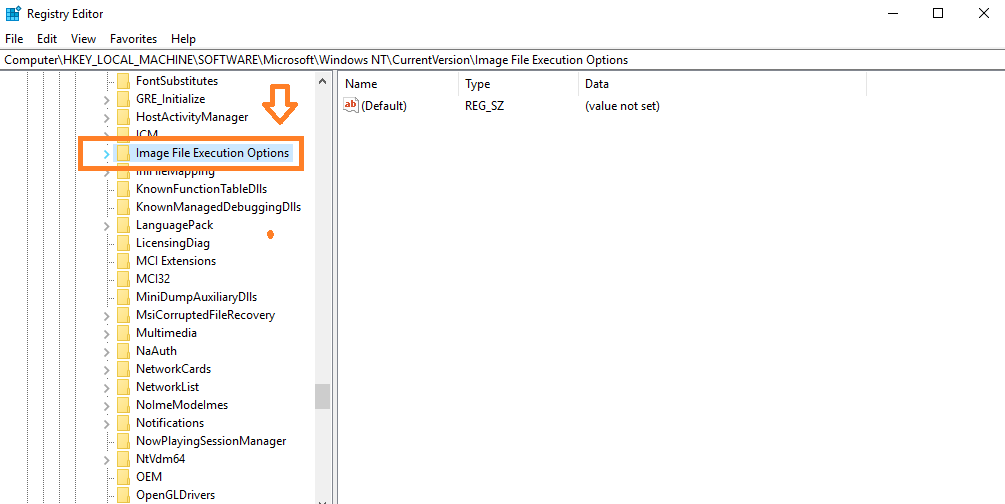Click the registry path address bar

(502, 60)
